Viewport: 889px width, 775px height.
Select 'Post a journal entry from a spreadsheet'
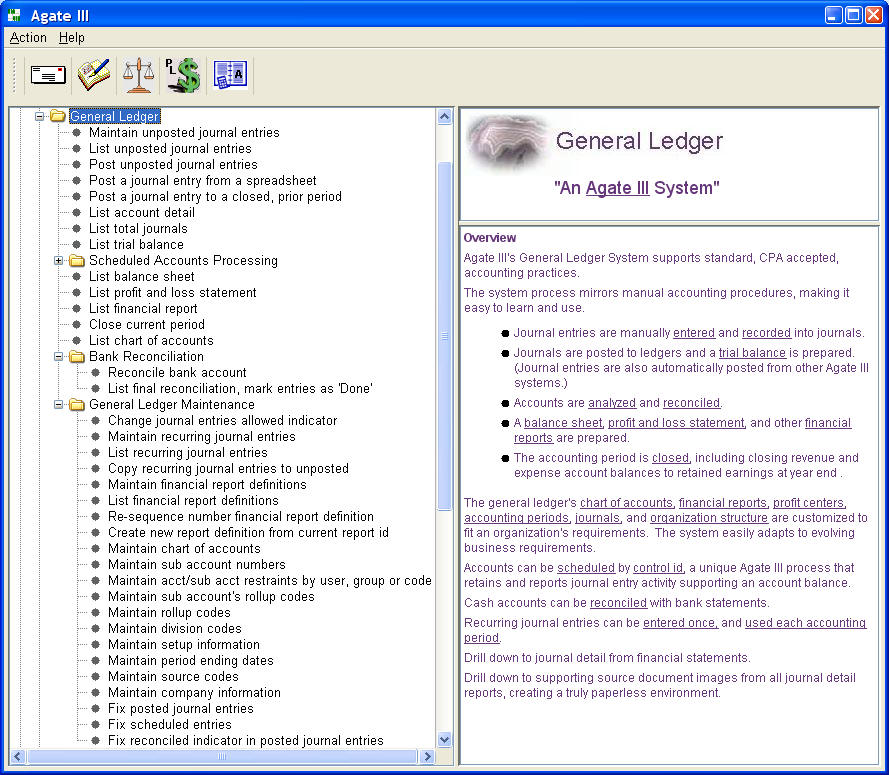pos(202,180)
